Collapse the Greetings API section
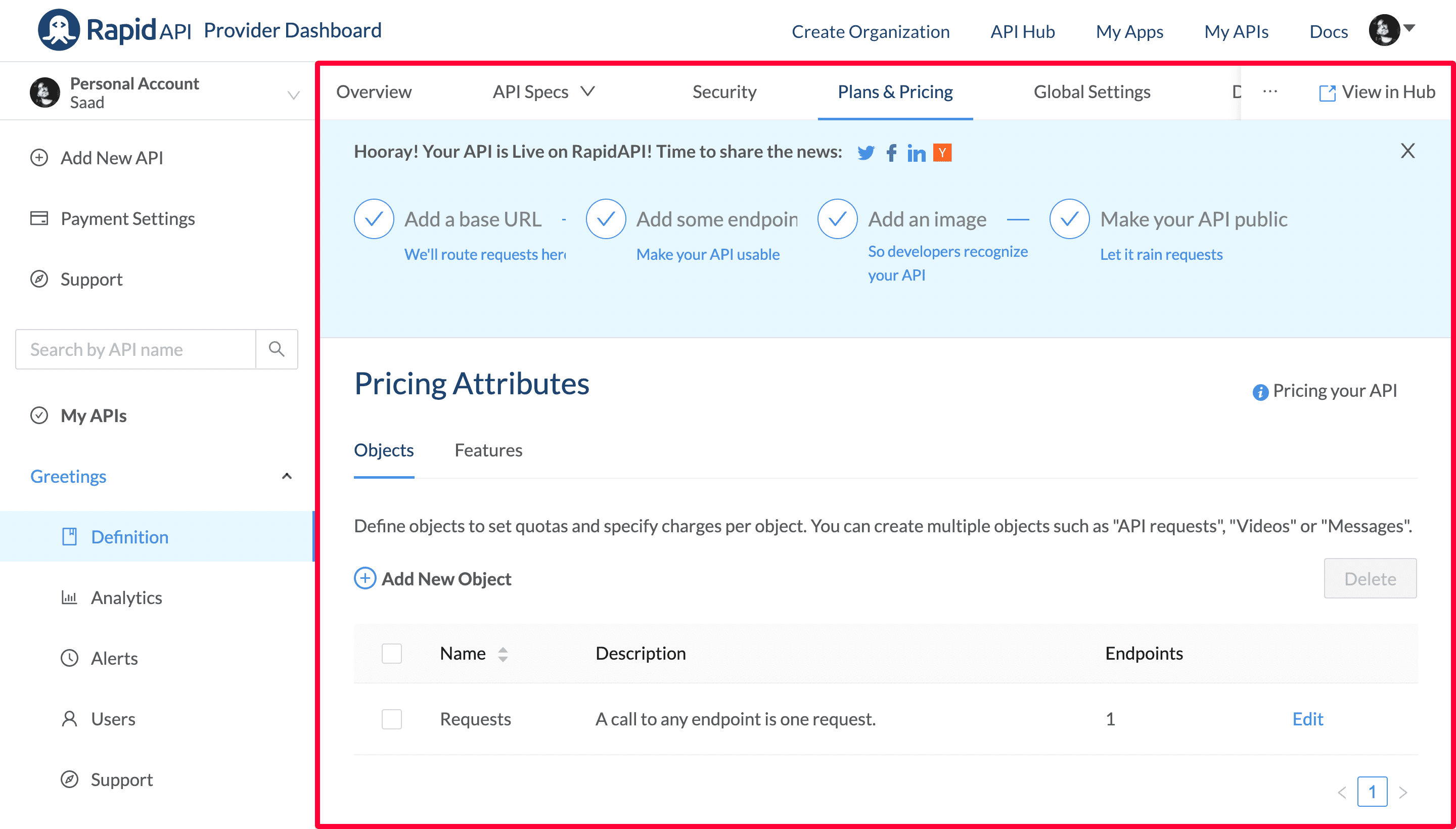The image size is (1456, 829). click(287, 476)
